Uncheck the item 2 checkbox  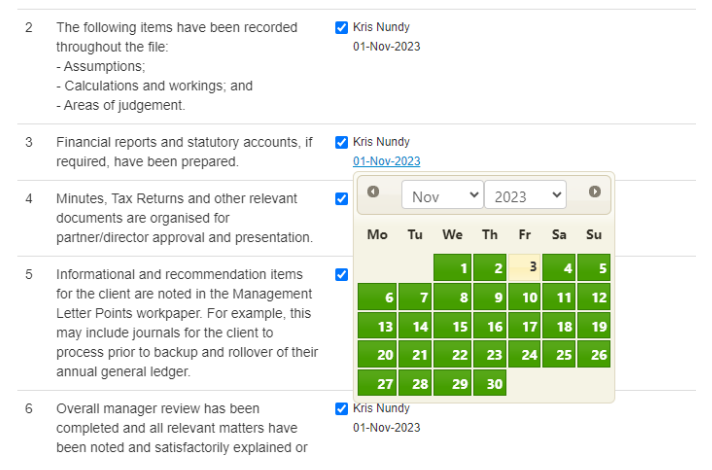tap(342, 28)
